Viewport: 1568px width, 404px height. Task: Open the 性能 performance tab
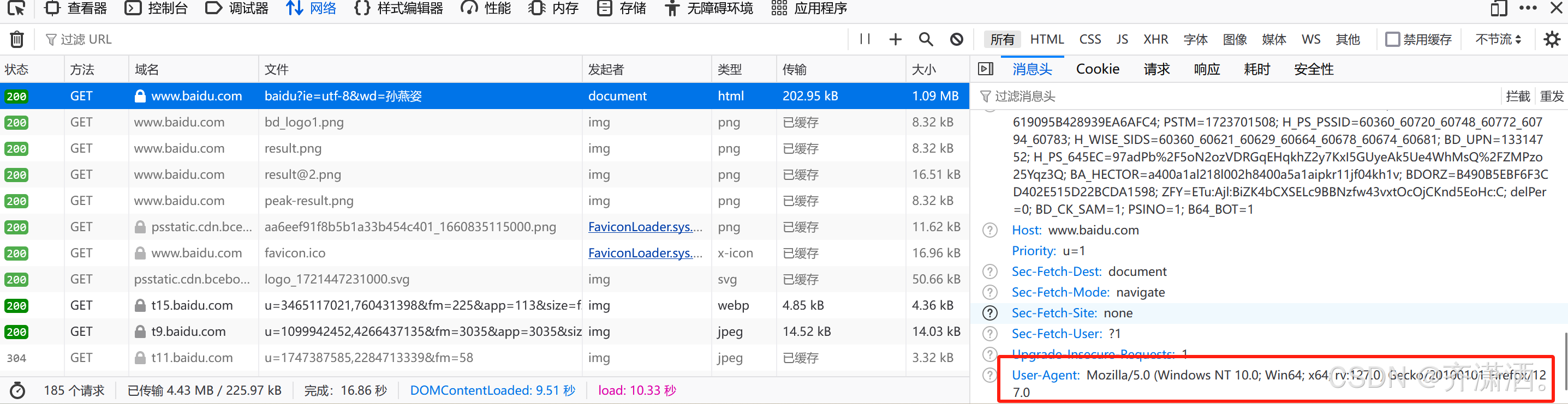tap(486, 8)
